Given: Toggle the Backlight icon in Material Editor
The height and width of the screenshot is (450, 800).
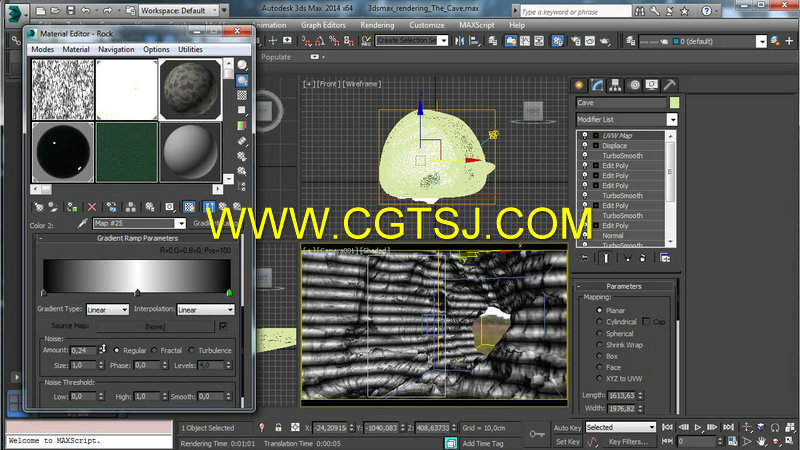Looking at the screenshot, I should pyautogui.click(x=242, y=80).
